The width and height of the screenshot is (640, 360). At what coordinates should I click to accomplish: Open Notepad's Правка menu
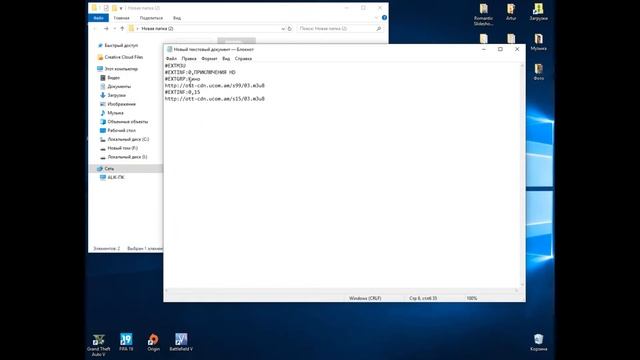pyautogui.click(x=189, y=59)
